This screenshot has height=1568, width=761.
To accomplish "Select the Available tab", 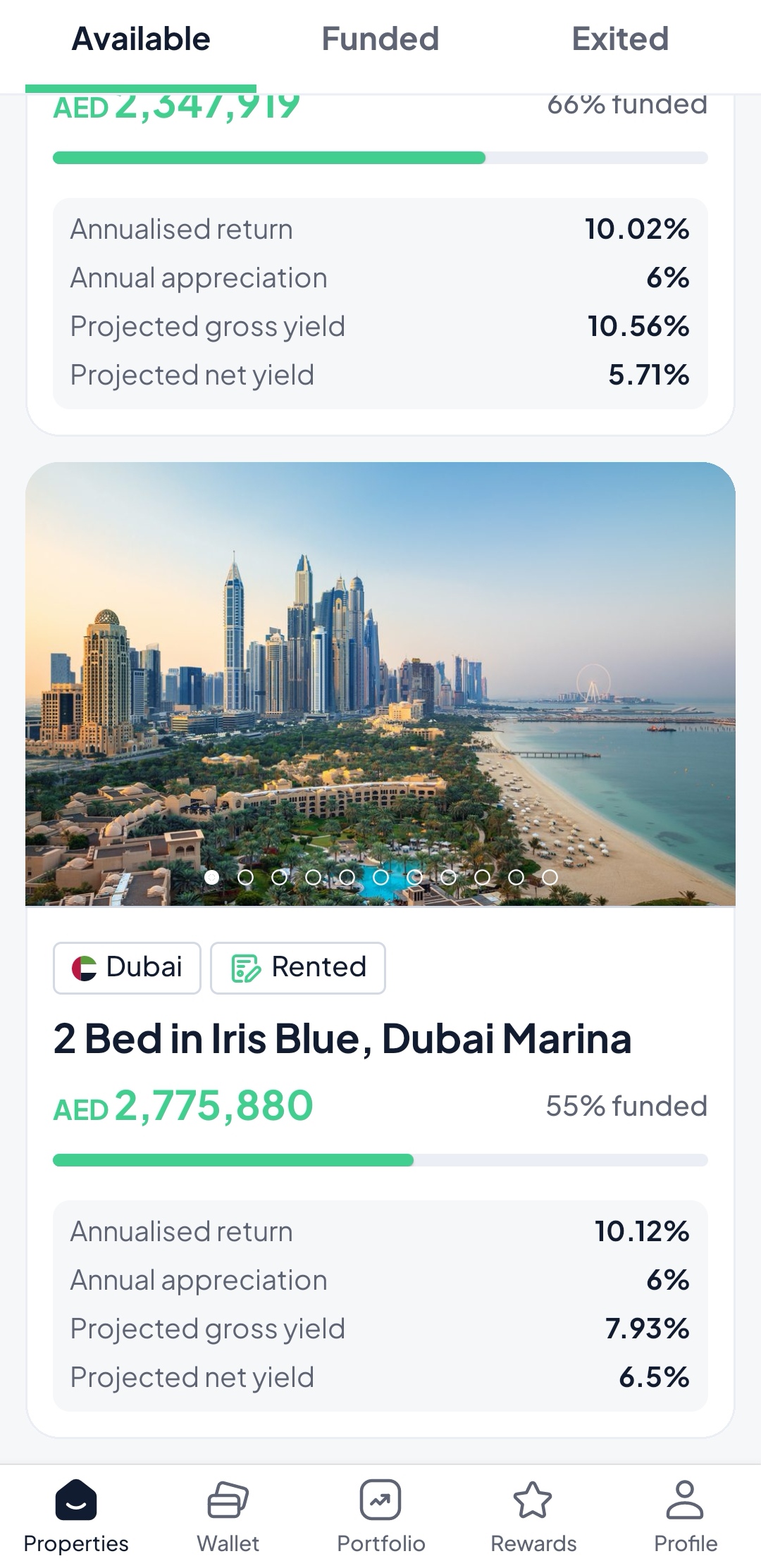I will pyautogui.click(x=141, y=39).
